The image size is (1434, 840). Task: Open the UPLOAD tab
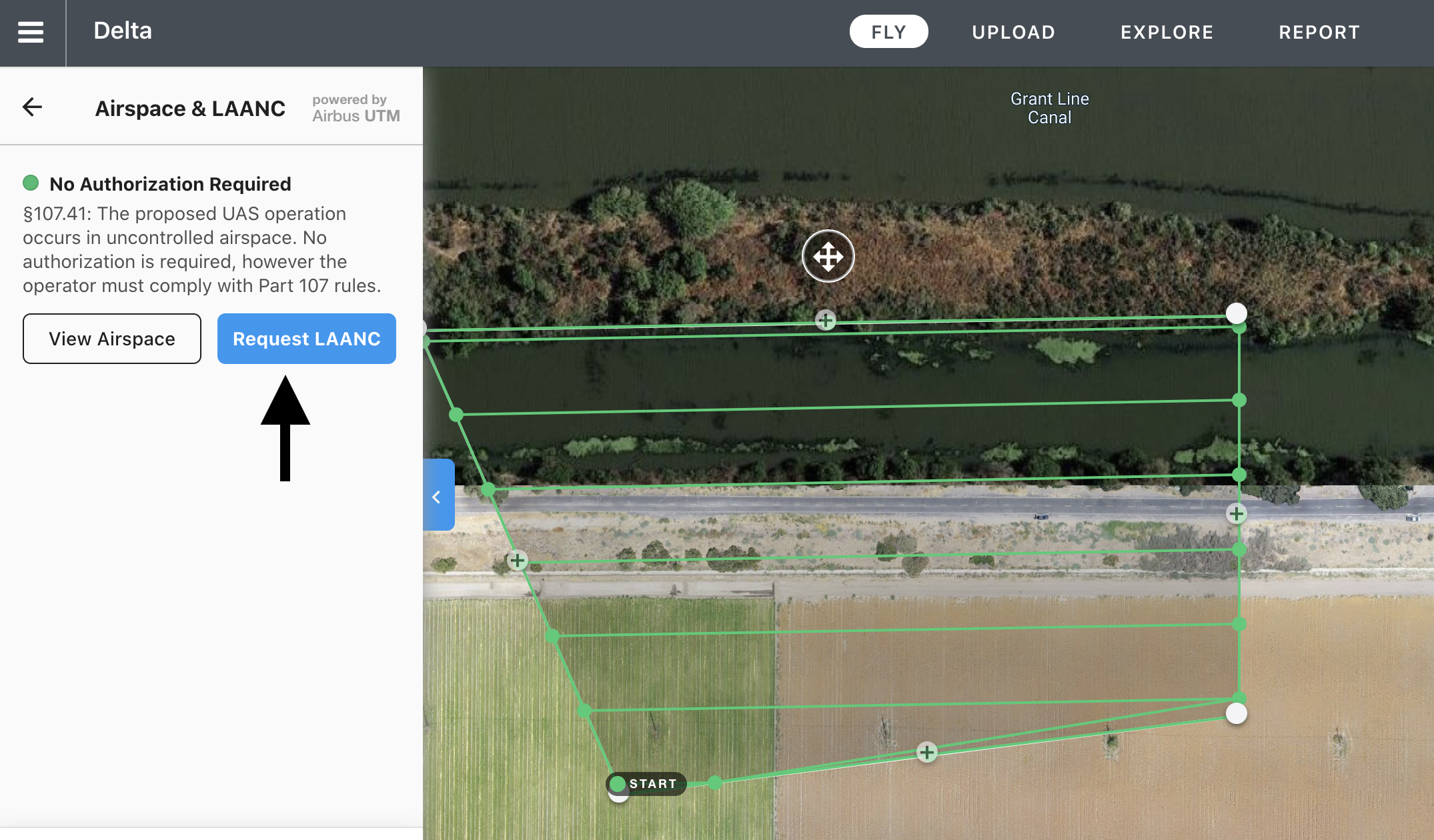click(1013, 32)
